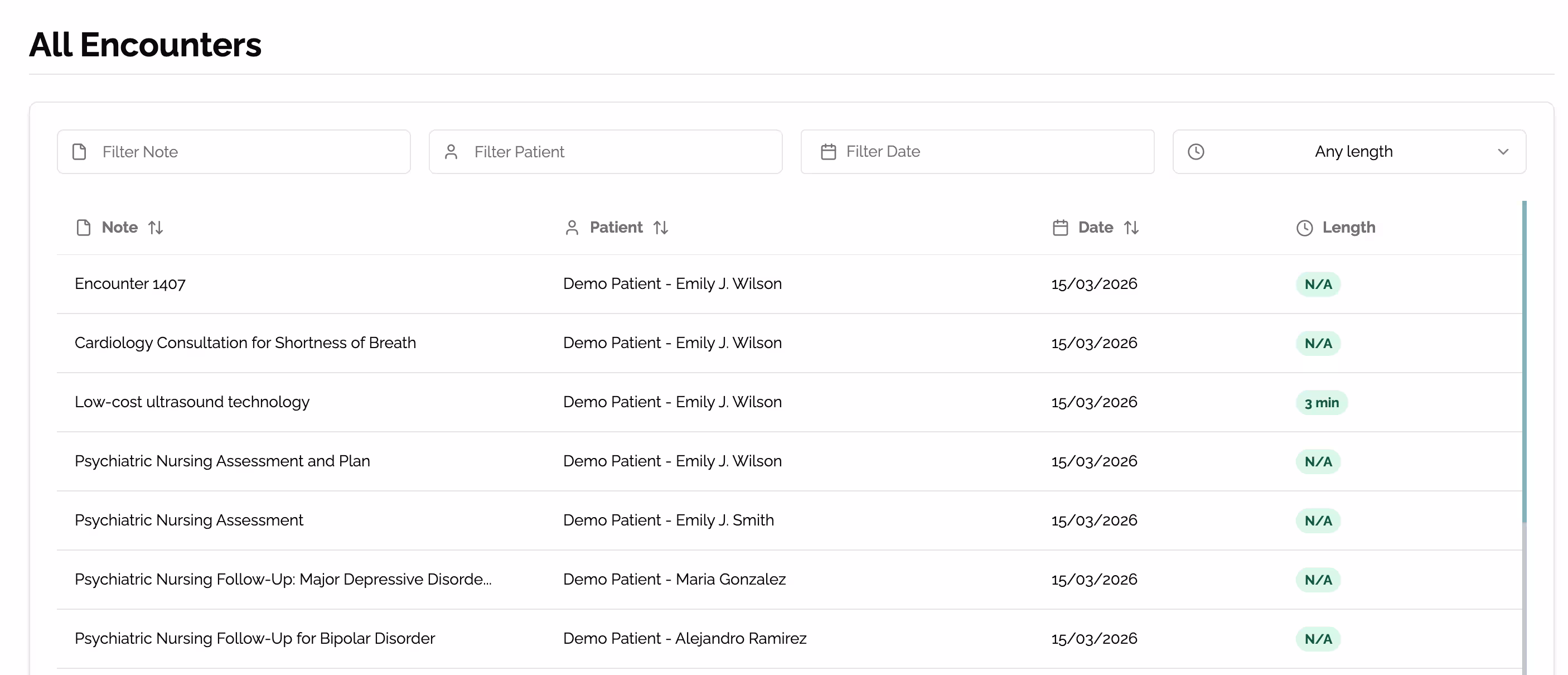Click the clock icon in length filter
Viewport: 1568px width, 675px height.
coord(1196,152)
